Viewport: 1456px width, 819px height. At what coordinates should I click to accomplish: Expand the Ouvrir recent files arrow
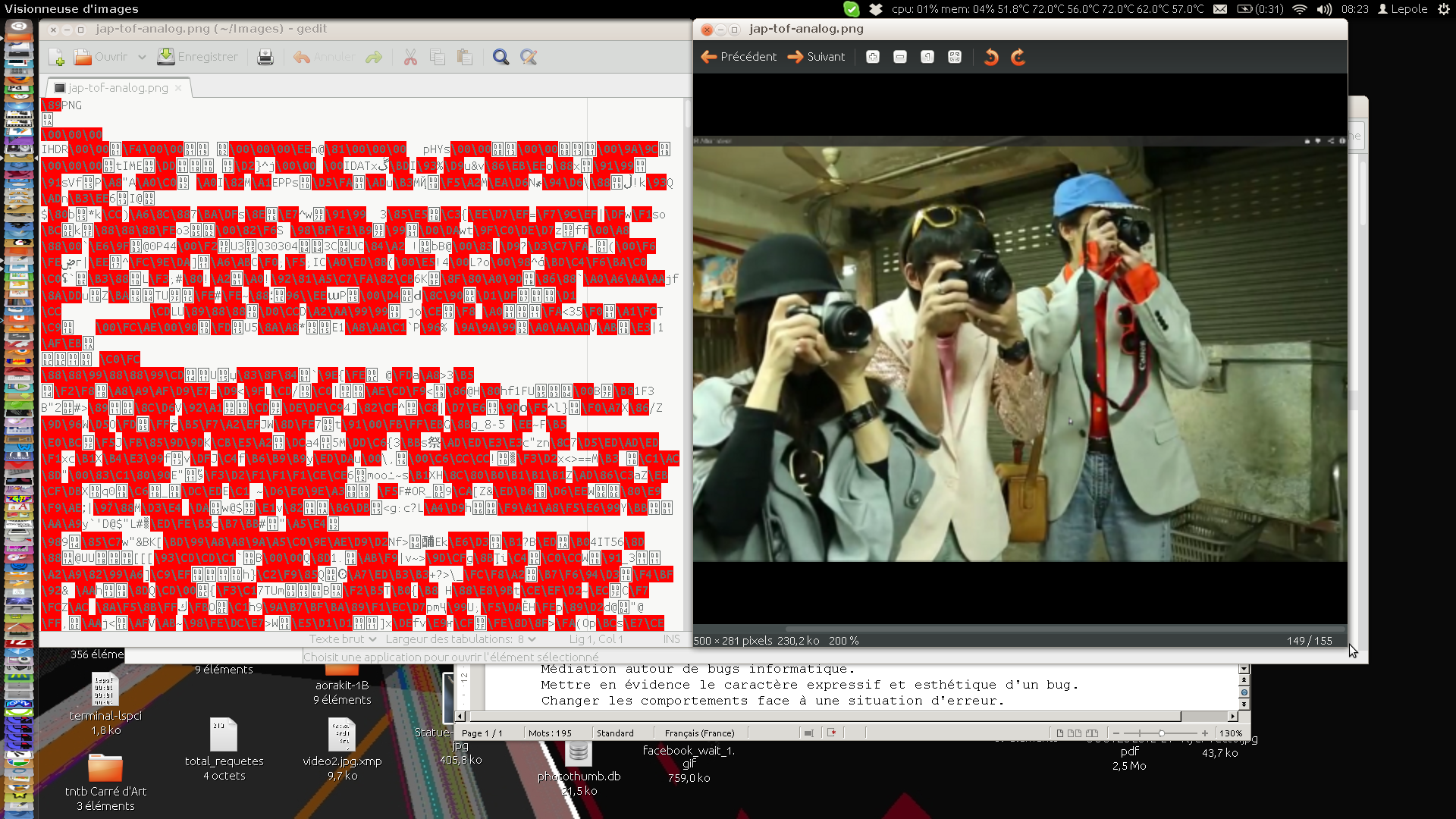142,57
